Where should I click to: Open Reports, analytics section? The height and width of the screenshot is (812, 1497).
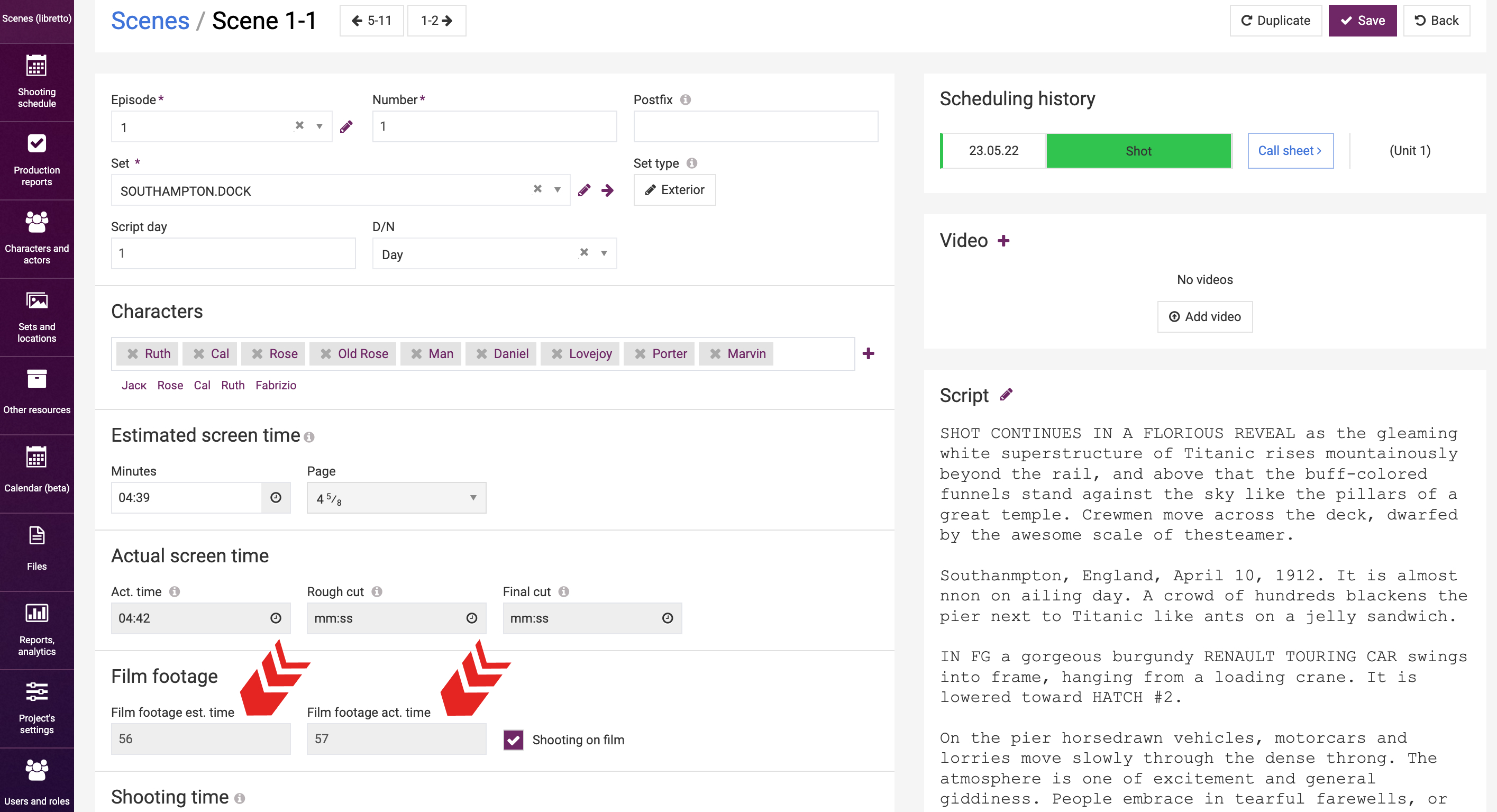point(36,631)
